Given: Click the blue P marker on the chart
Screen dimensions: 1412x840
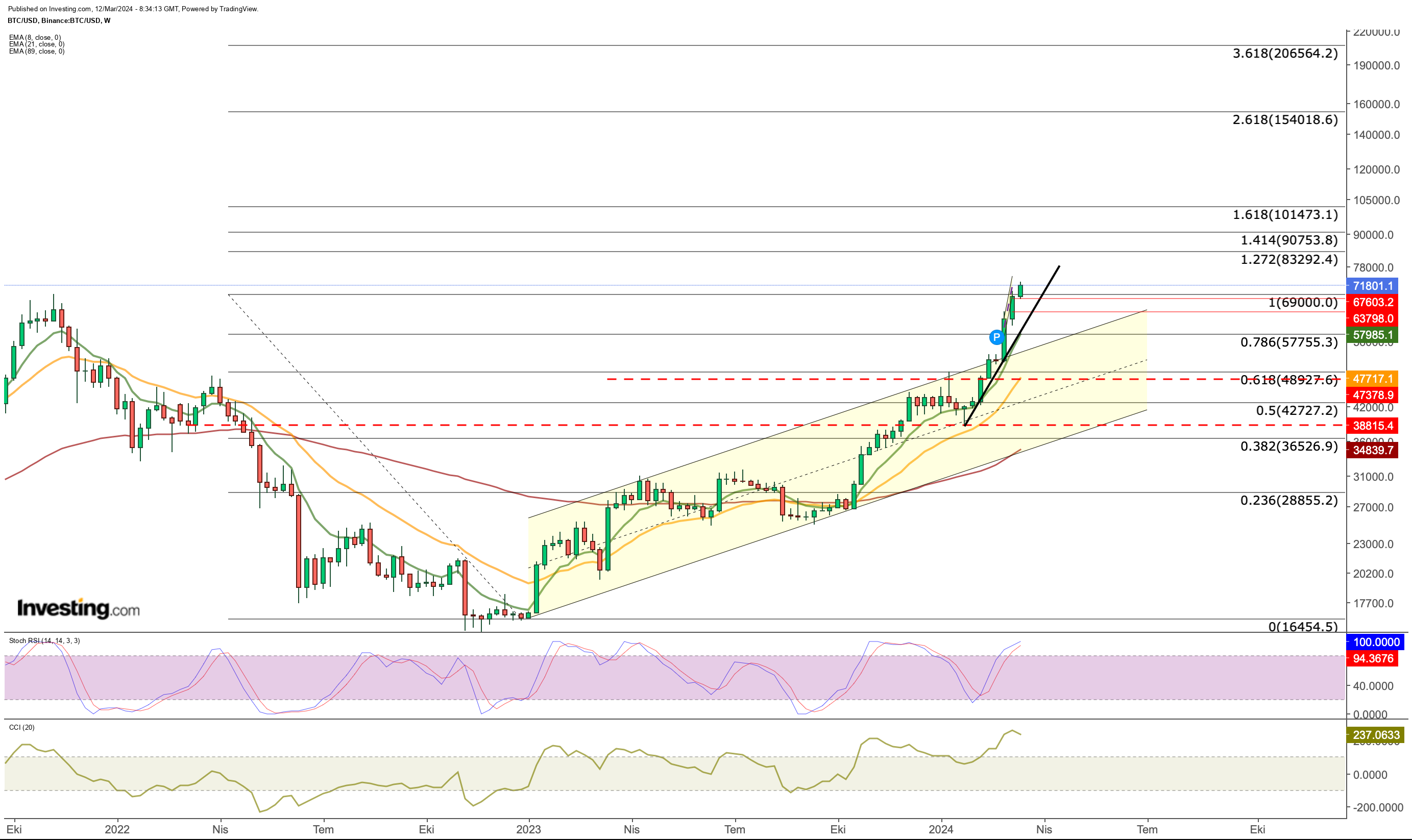Looking at the screenshot, I should 996,337.
